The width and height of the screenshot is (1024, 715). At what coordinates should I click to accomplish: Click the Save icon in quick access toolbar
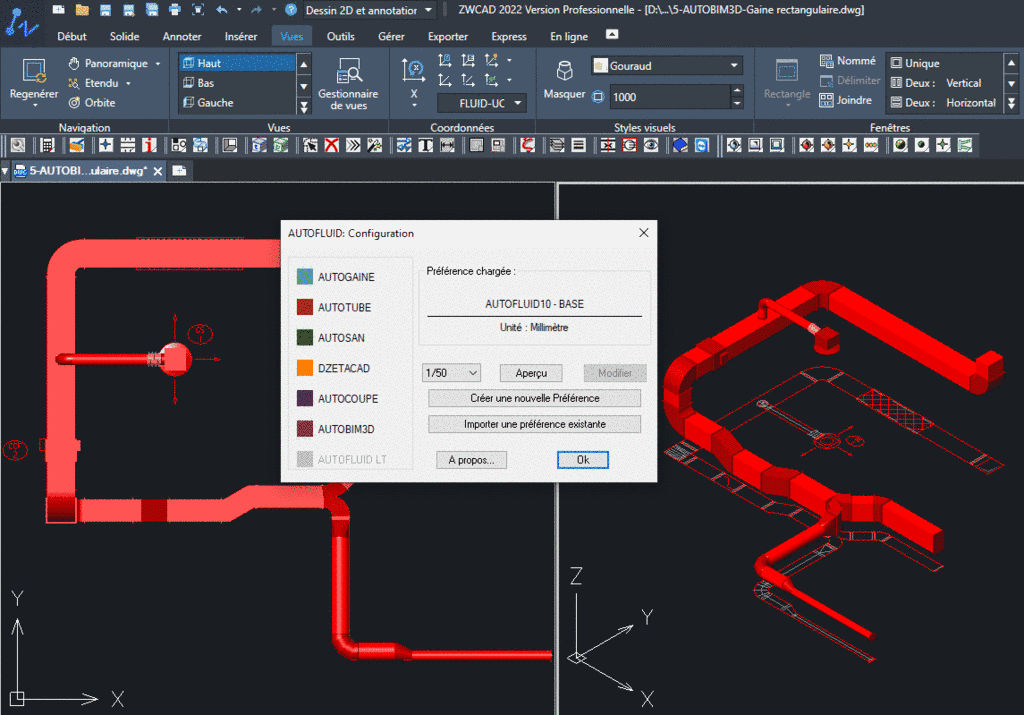coord(105,10)
